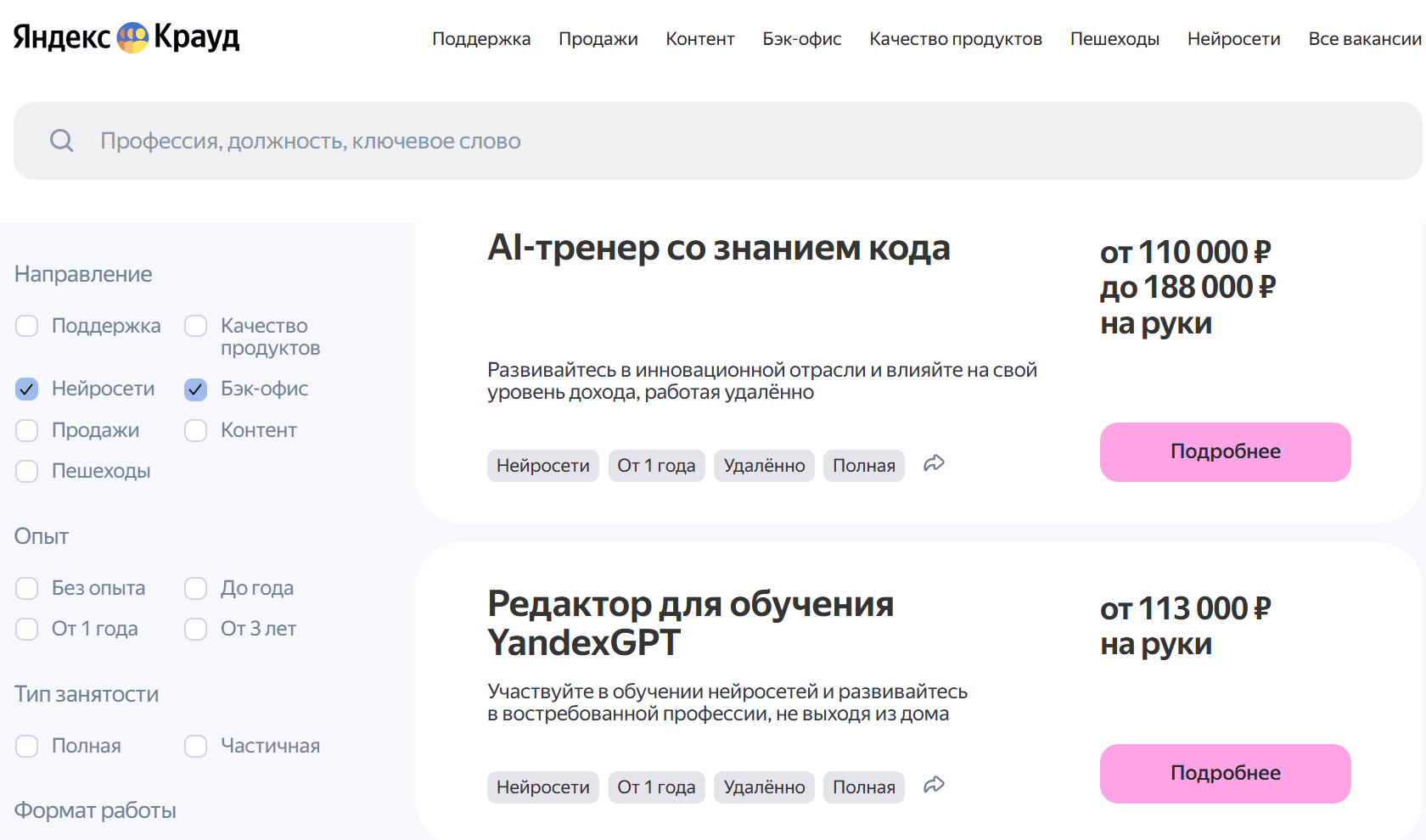Viewport: 1426px width, 840px height.
Task: Click the Направление filter heading
Action: click(x=83, y=274)
